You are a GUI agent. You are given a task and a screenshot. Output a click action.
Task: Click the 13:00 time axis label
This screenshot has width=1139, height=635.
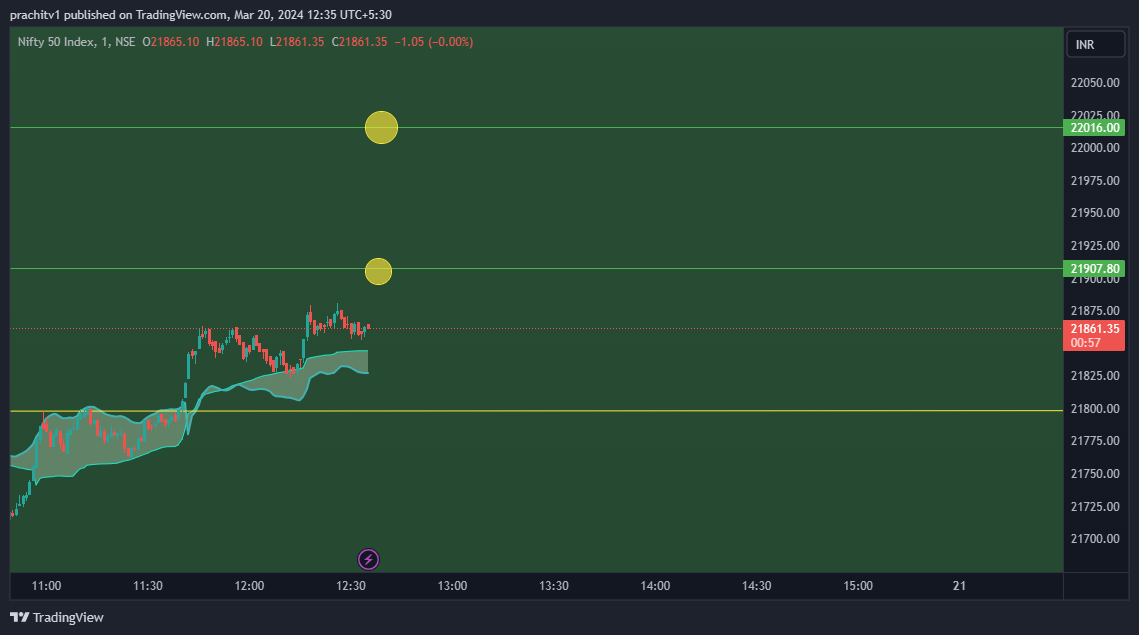[452, 586]
